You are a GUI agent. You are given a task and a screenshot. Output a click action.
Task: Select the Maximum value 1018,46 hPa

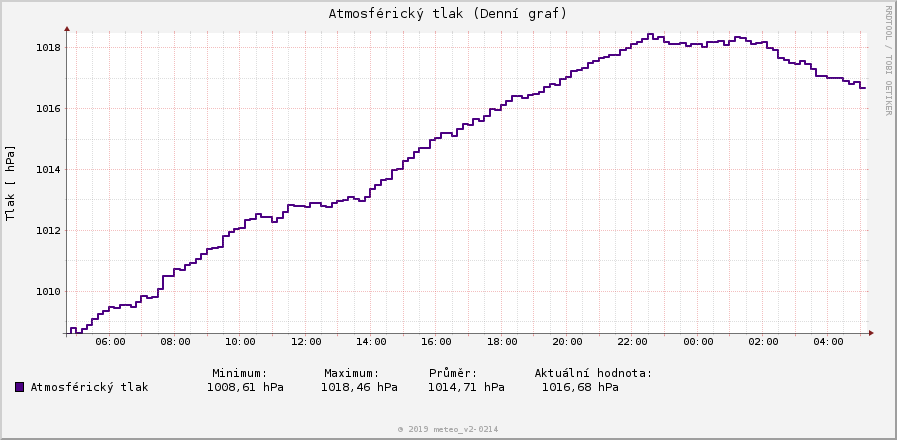pos(359,387)
